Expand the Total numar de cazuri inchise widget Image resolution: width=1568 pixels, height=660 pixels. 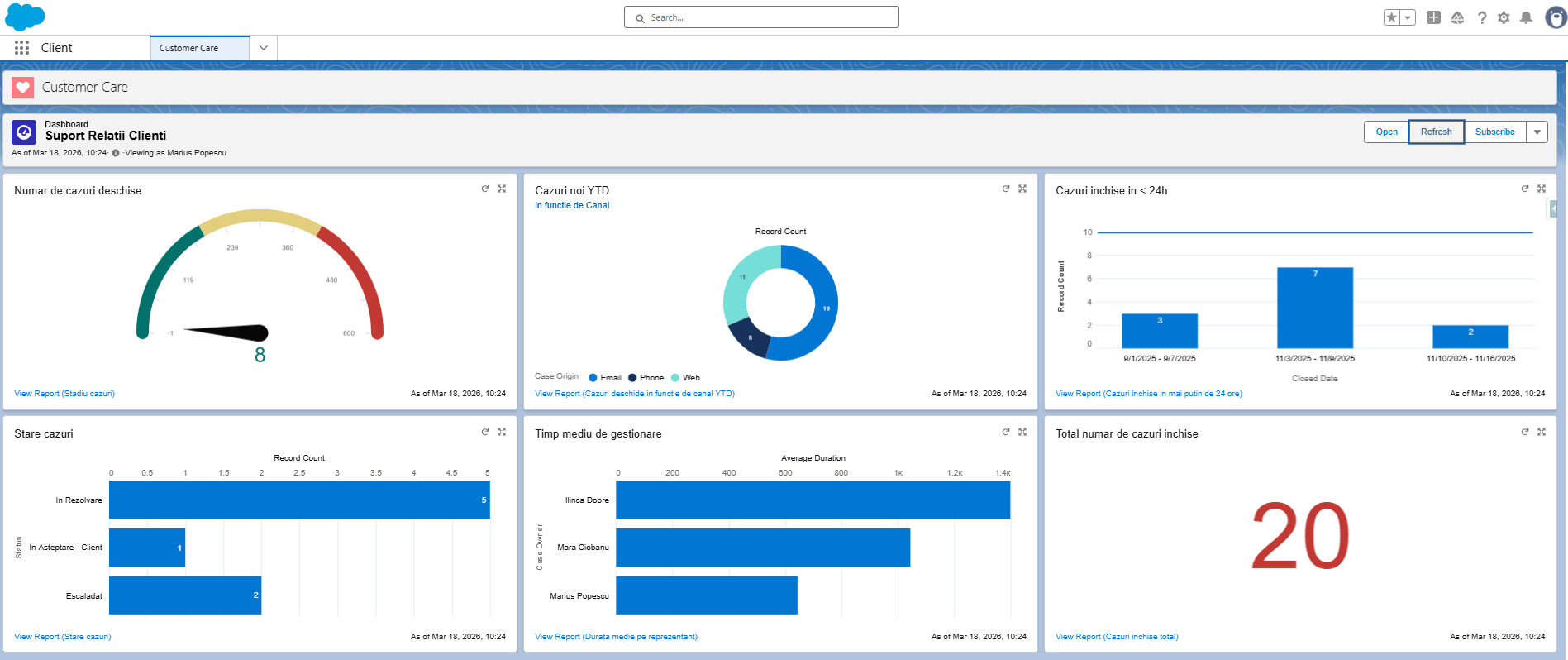tap(1542, 433)
